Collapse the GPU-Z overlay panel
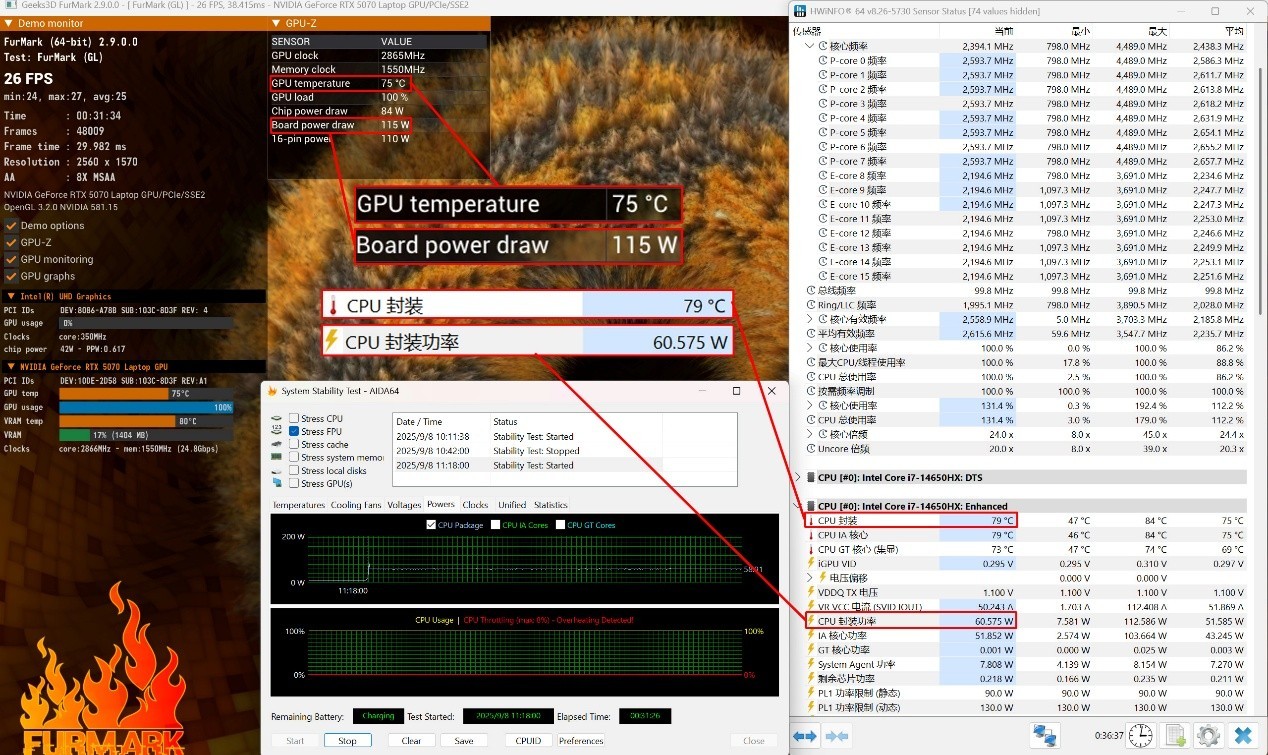 277,23
